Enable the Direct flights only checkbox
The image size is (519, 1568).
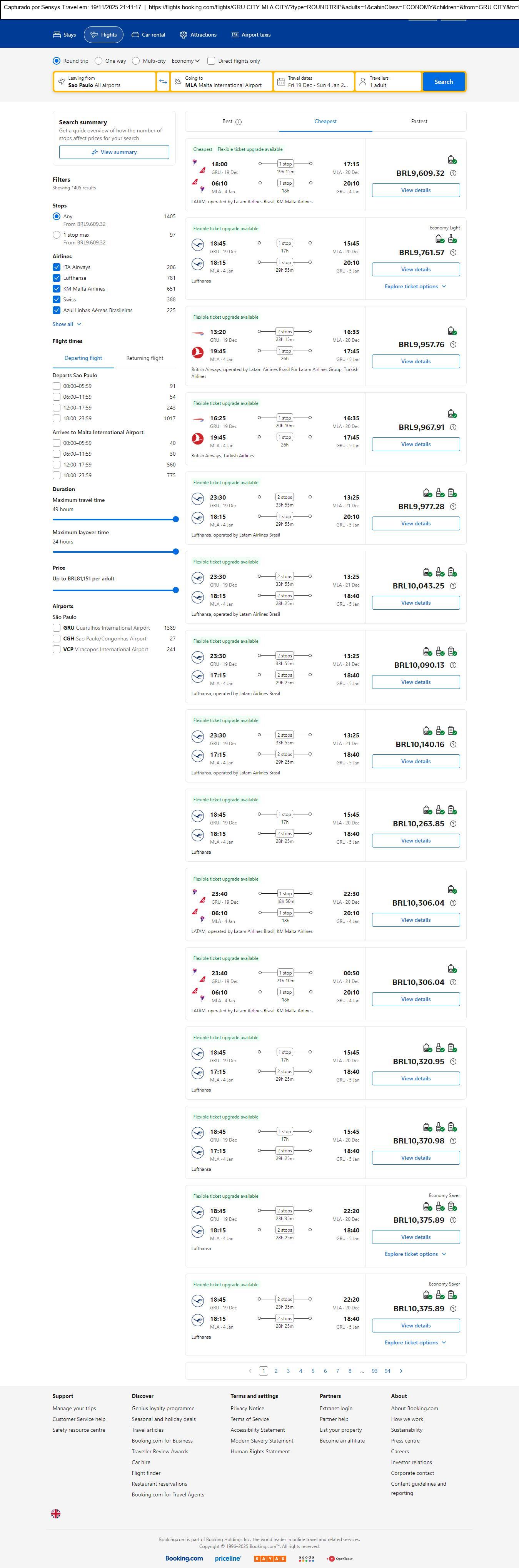pyautogui.click(x=211, y=61)
